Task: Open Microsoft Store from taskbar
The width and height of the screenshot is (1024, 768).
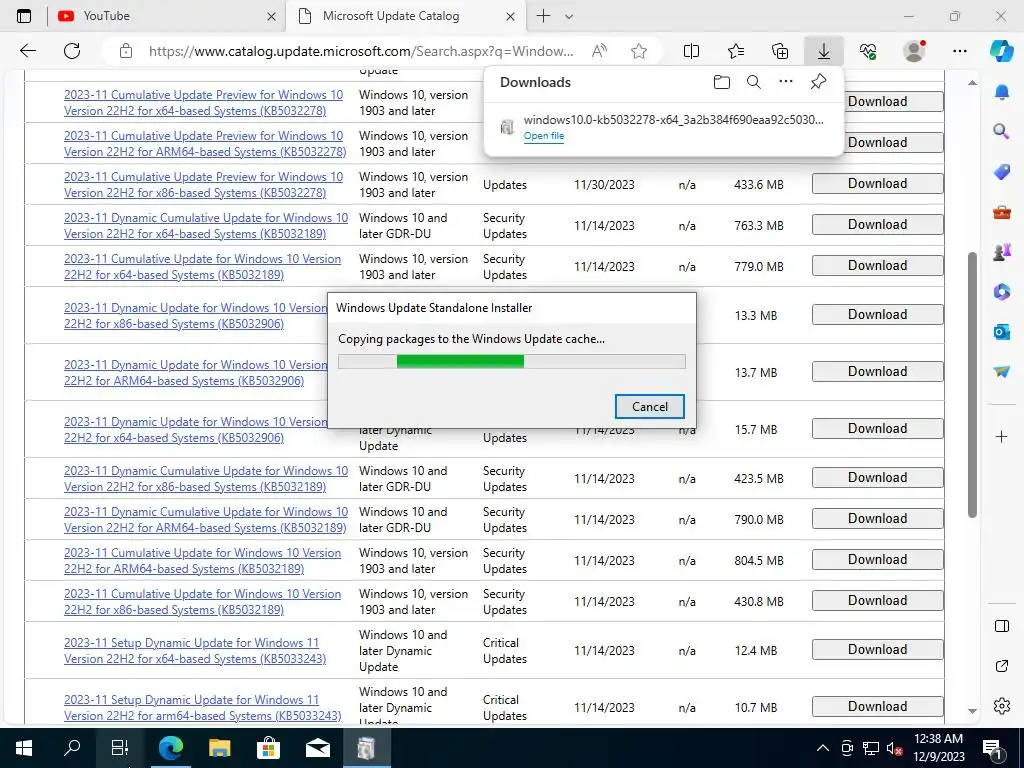Action: coord(268,748)
